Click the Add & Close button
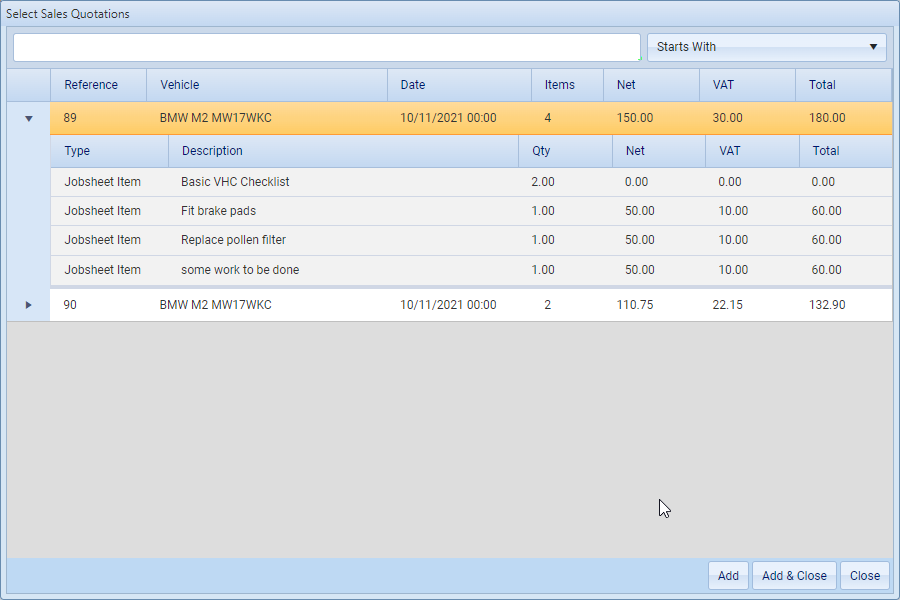 pos(794,575)
